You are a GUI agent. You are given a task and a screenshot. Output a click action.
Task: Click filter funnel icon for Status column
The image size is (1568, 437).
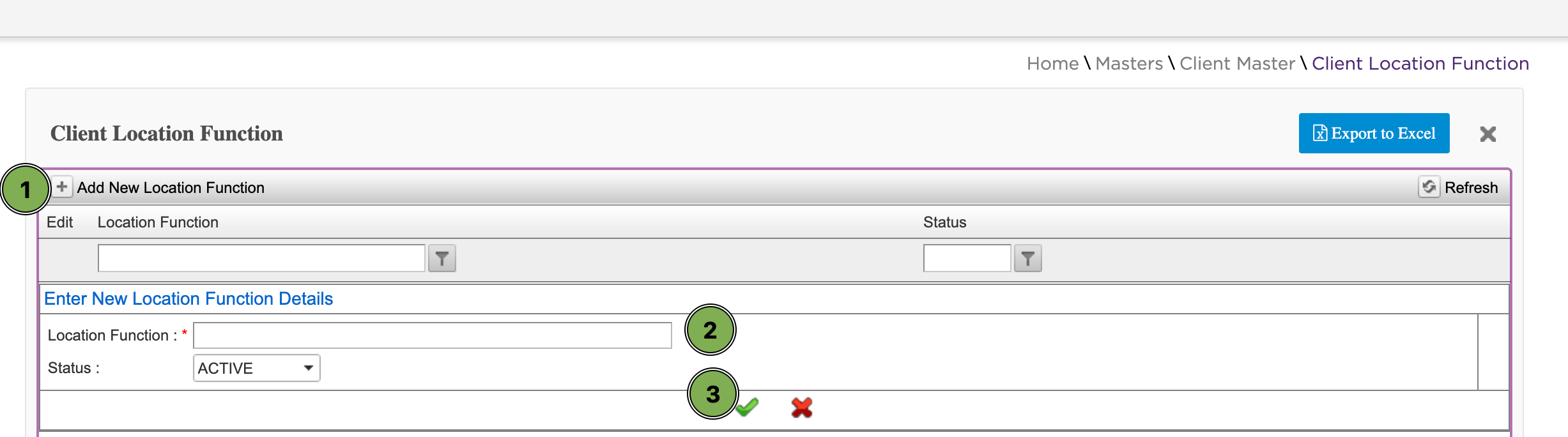pyautogui.click(x=1027, y=259)
